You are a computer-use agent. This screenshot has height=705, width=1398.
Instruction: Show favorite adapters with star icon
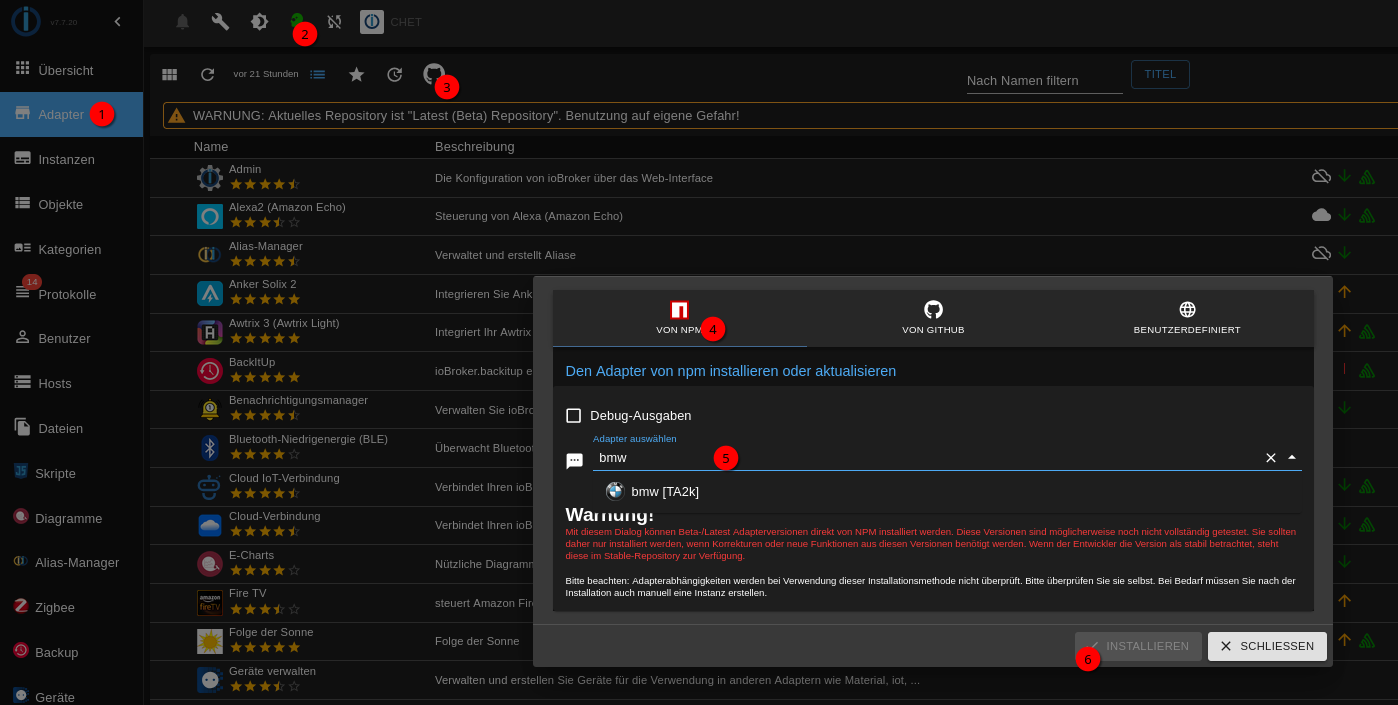[356, 74]
